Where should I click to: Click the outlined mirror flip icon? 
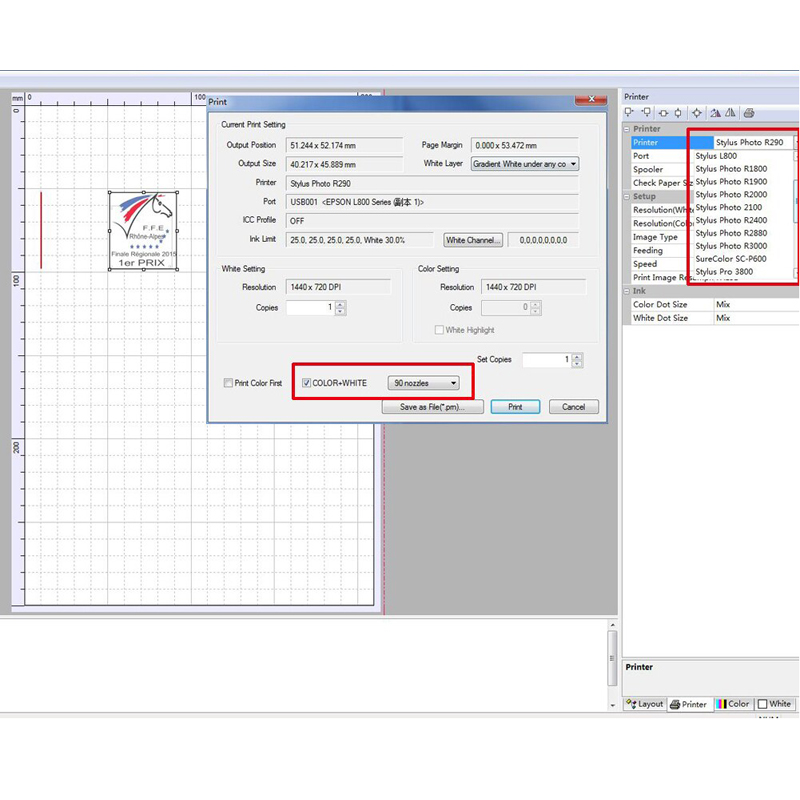click(x=731, y=113)
